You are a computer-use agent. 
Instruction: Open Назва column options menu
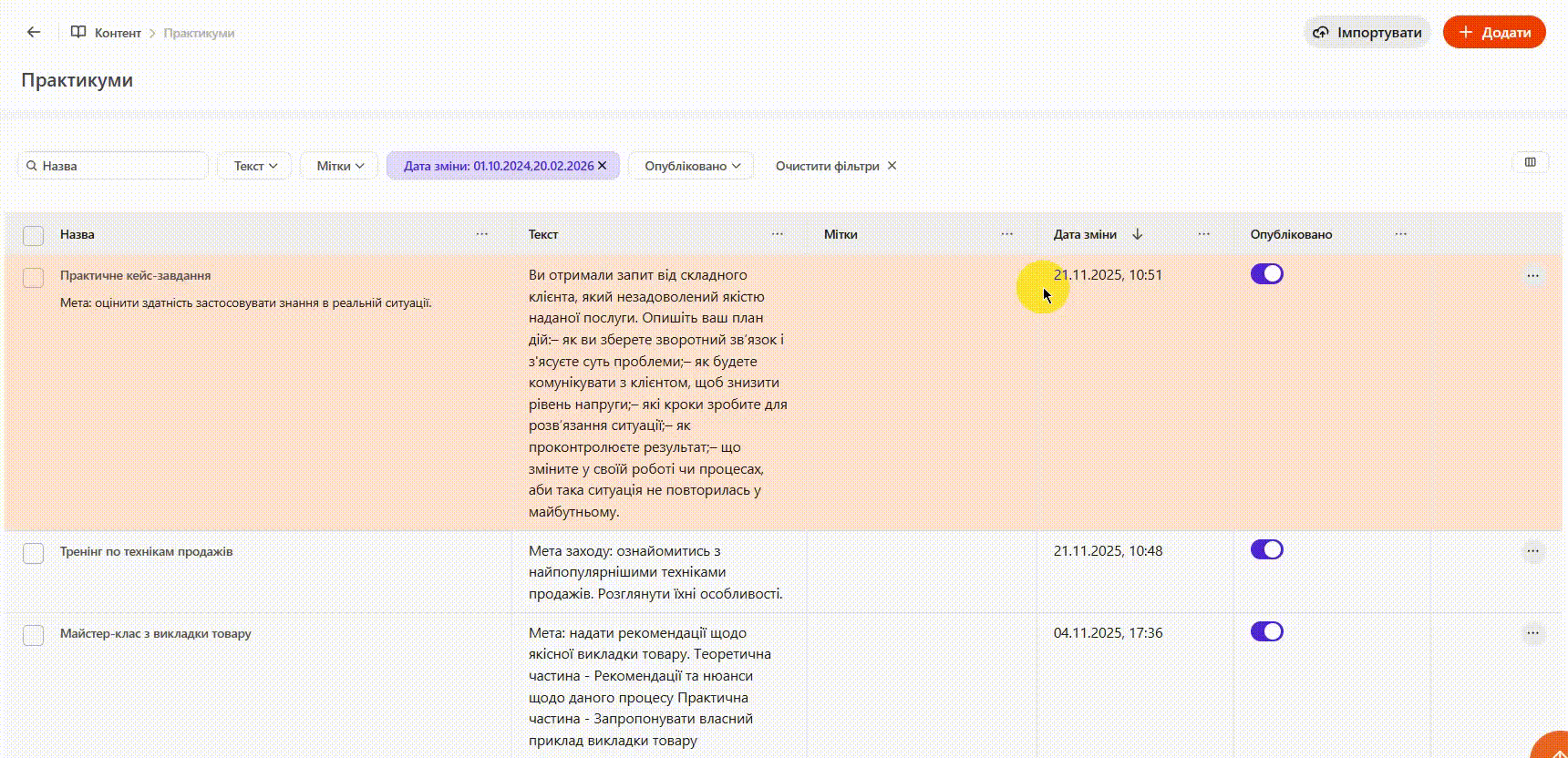click(x=481, y=234)
